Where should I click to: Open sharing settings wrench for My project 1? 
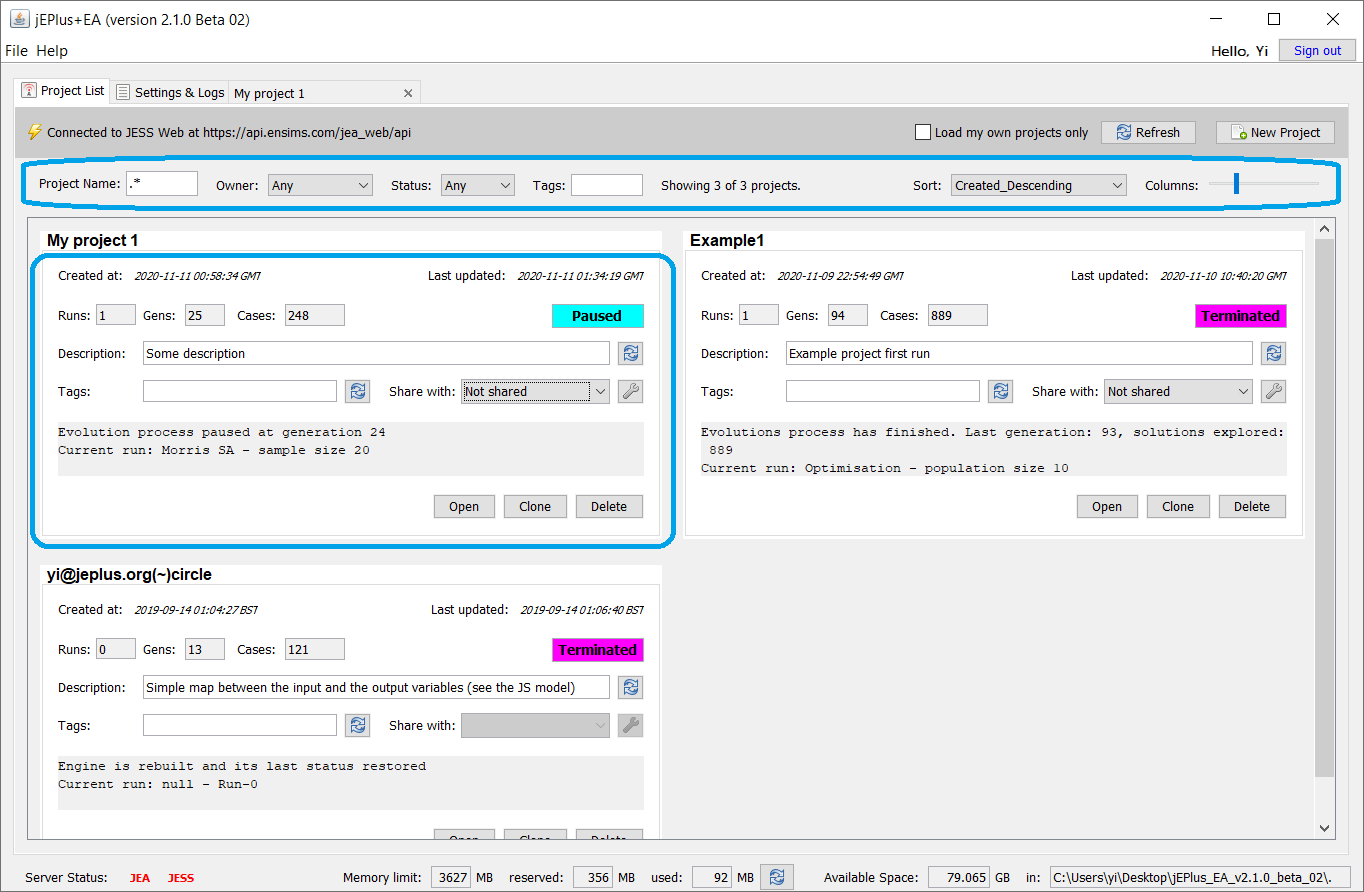click(630, 391)
